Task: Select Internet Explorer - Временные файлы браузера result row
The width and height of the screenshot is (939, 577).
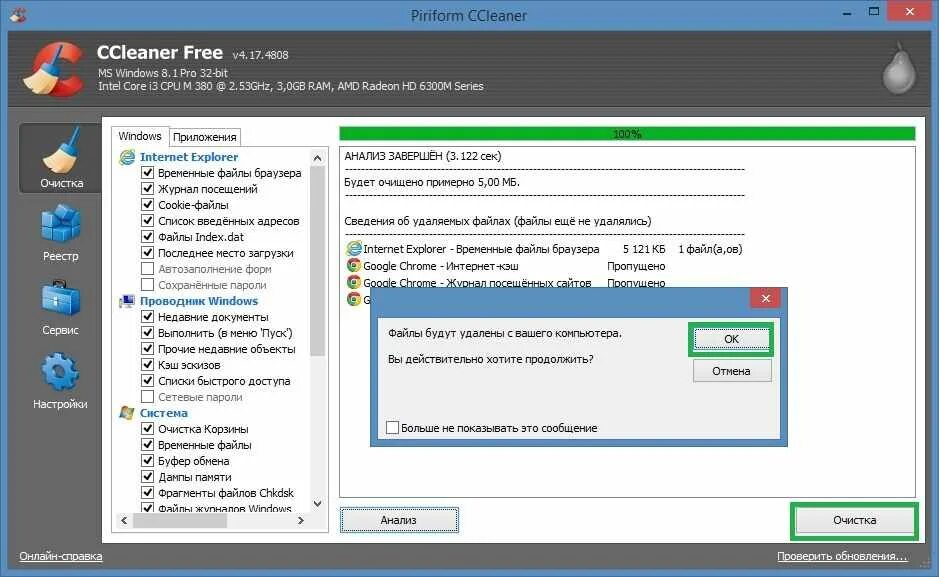Action: (544, 248)
